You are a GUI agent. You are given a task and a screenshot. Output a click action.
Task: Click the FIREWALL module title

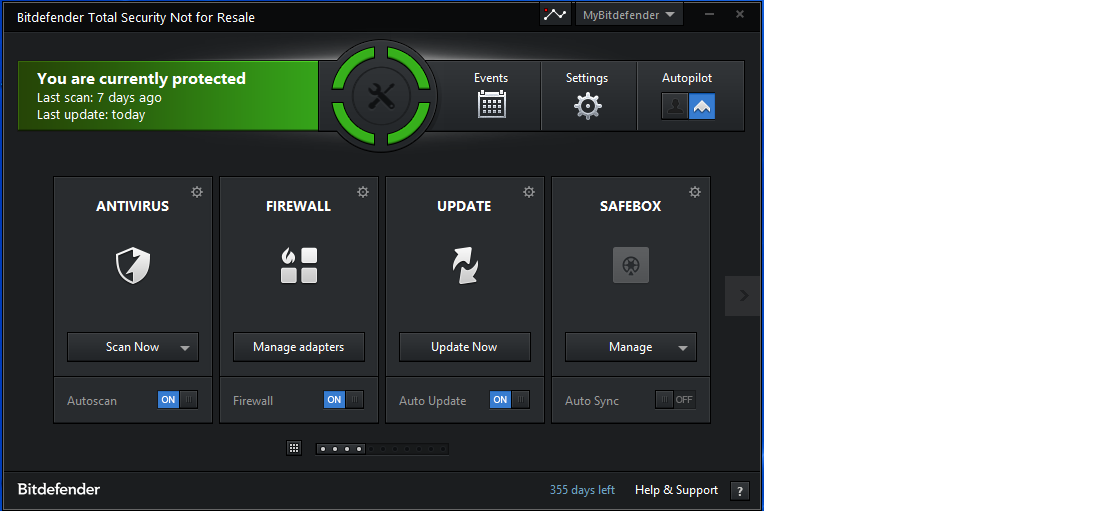tap(298, 206)
